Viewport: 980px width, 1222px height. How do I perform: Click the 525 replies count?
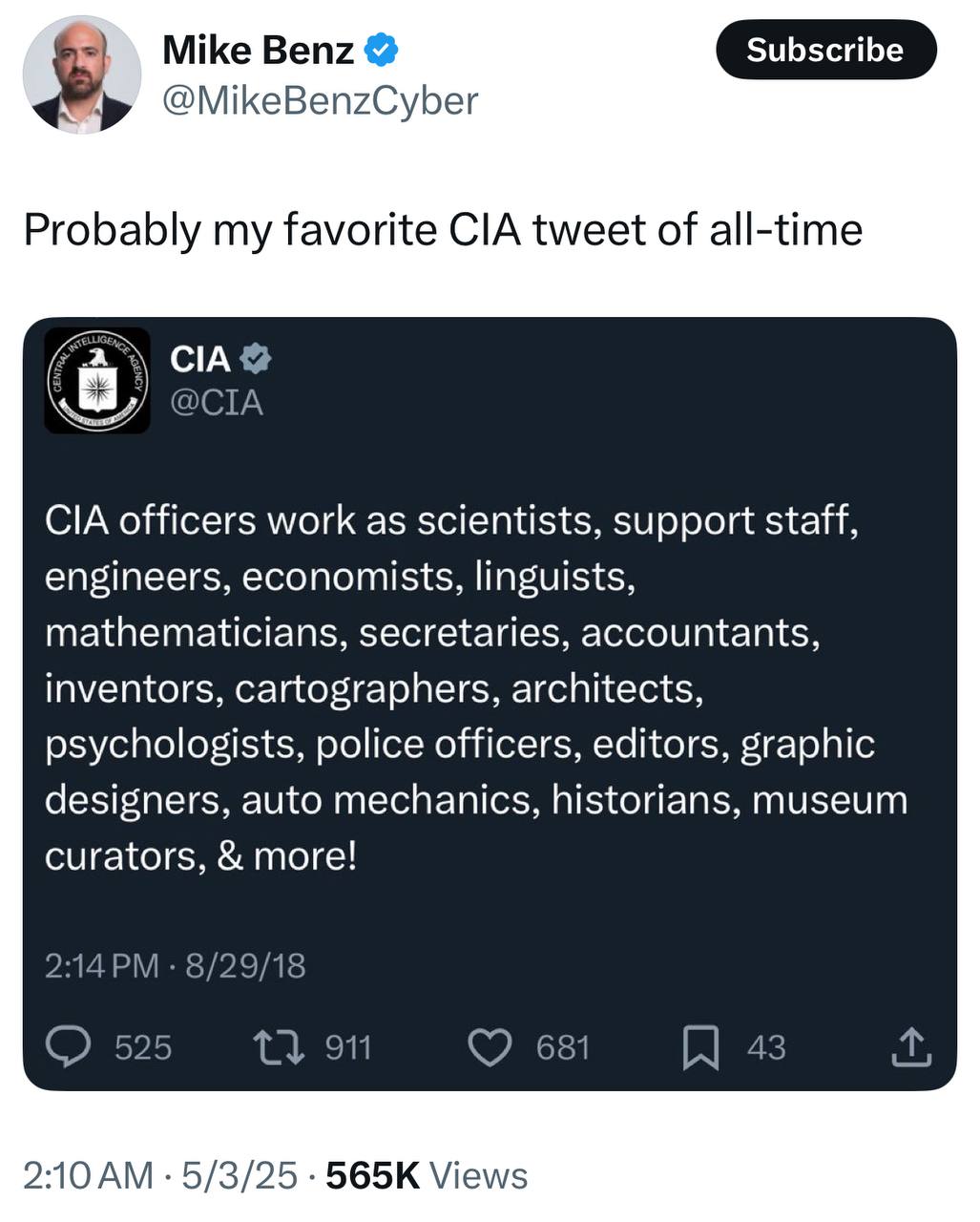click(143, 1048)
